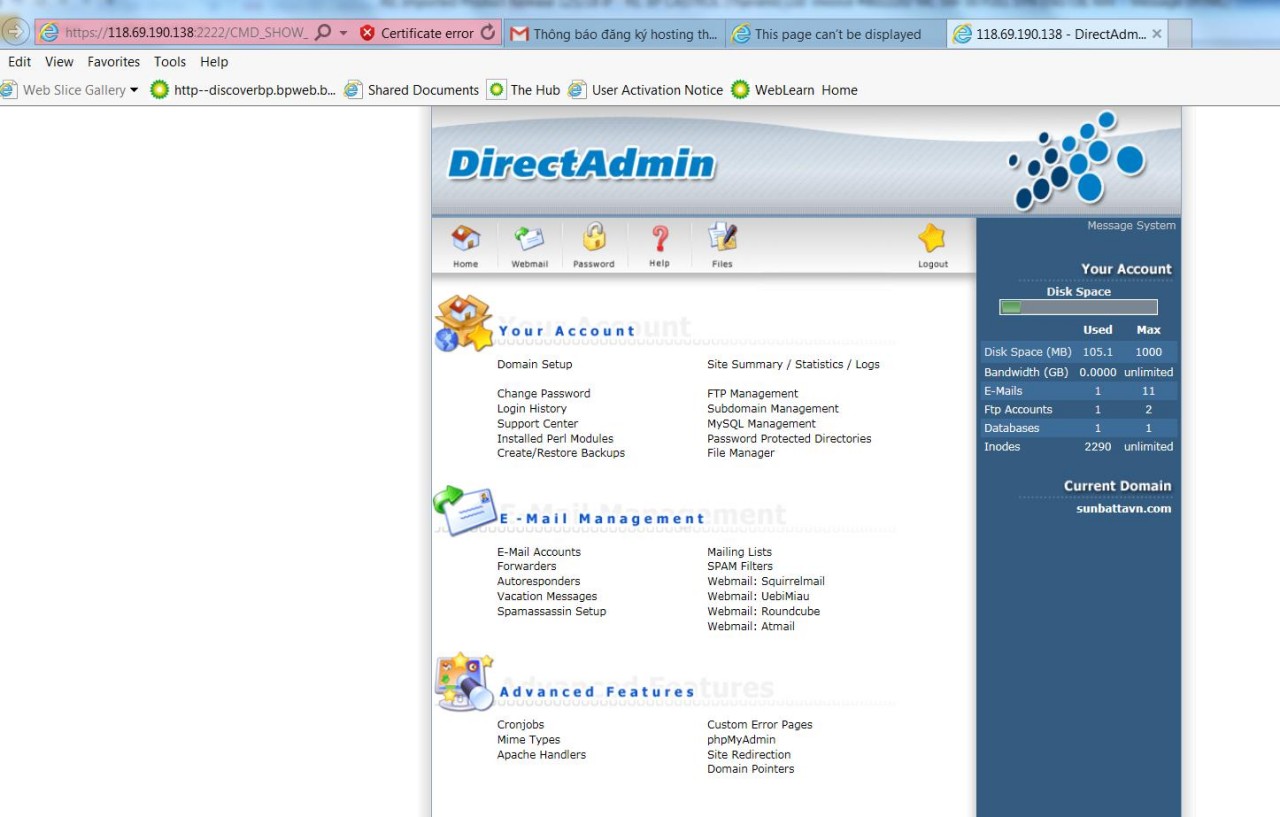
Task: Click the browser address bar URL
Action: coord(186,33)
